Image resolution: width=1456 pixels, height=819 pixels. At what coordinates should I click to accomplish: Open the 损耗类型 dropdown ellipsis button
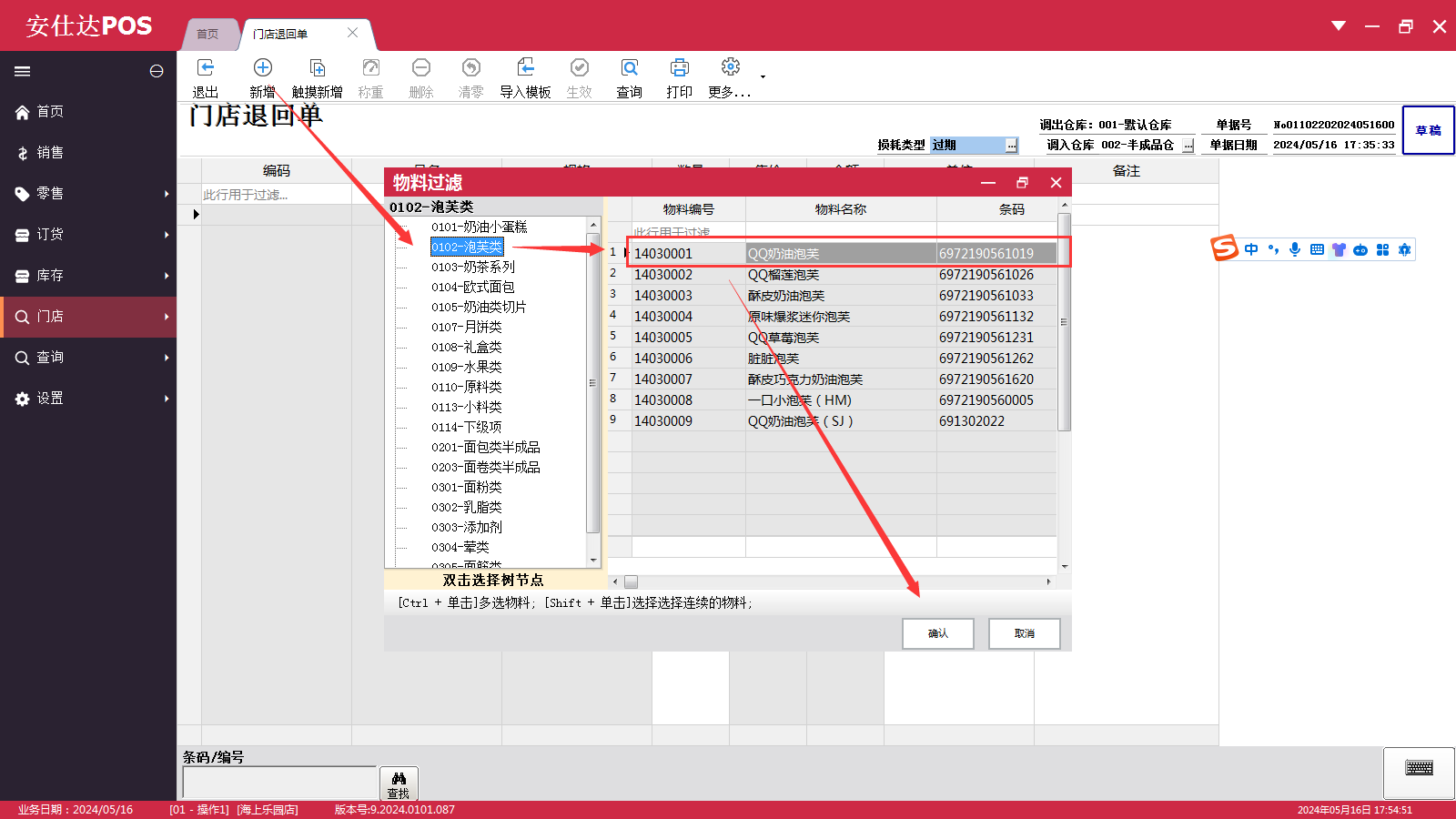(x=1011, y=146)
